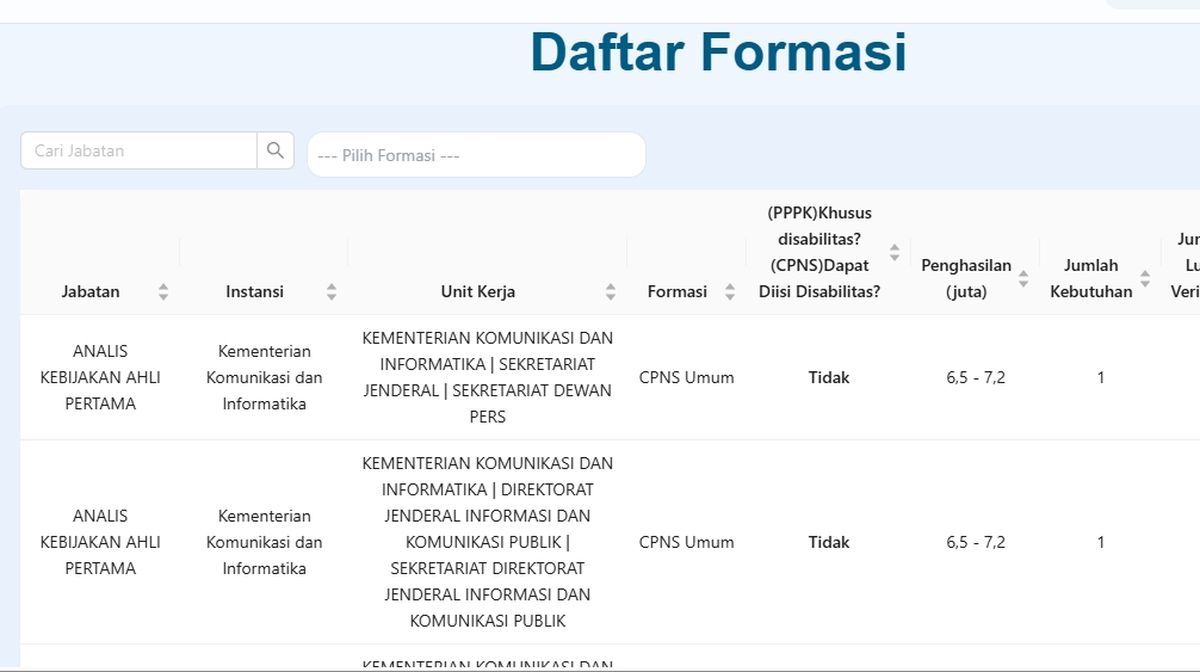Click the Sekretariat Dewan Pers unit kerja cell
This screenshot has height=672, width=1200.
pos(487,378)
